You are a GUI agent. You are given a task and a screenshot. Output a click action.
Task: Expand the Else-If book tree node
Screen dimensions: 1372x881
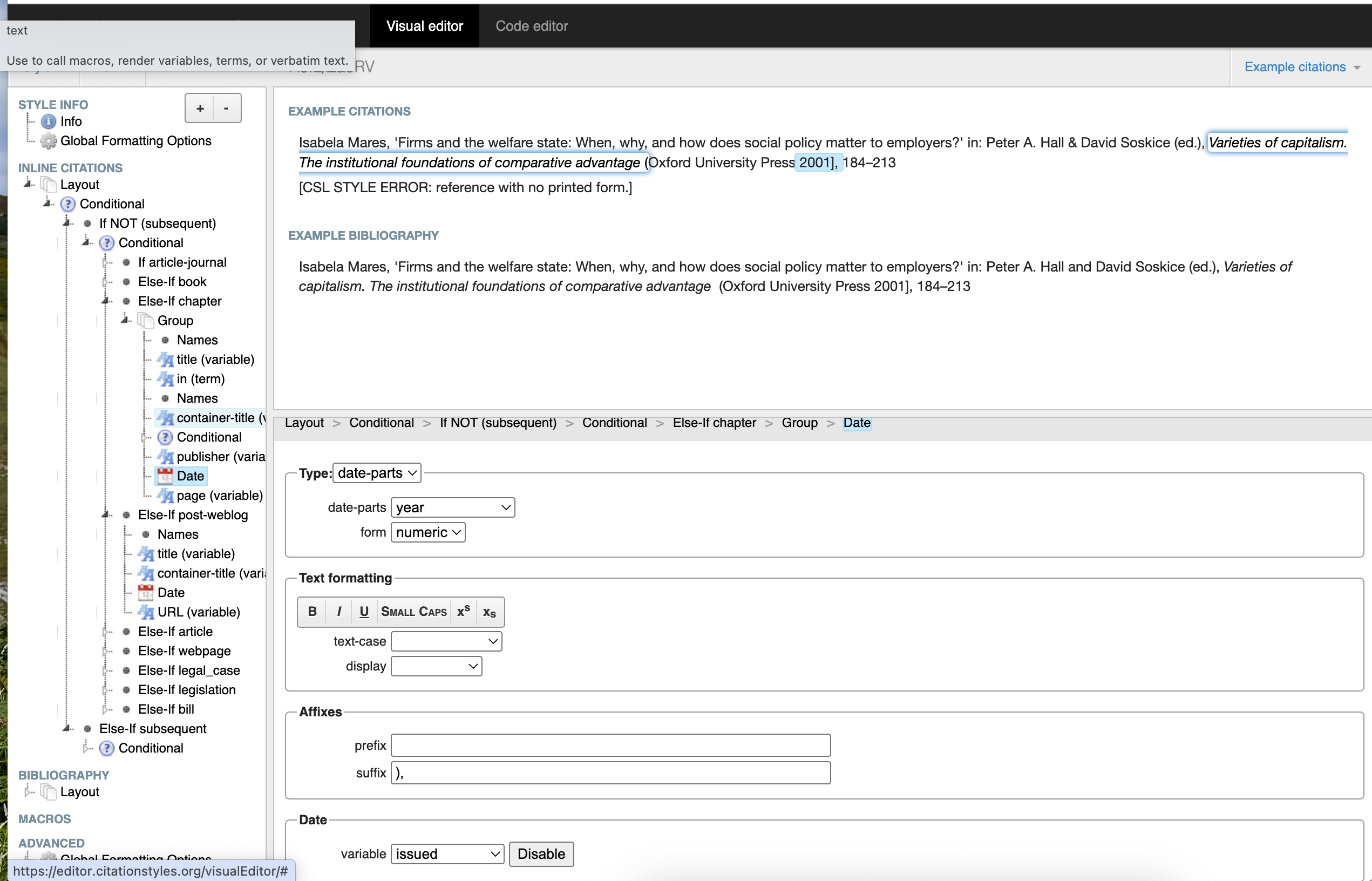[105, 281]
